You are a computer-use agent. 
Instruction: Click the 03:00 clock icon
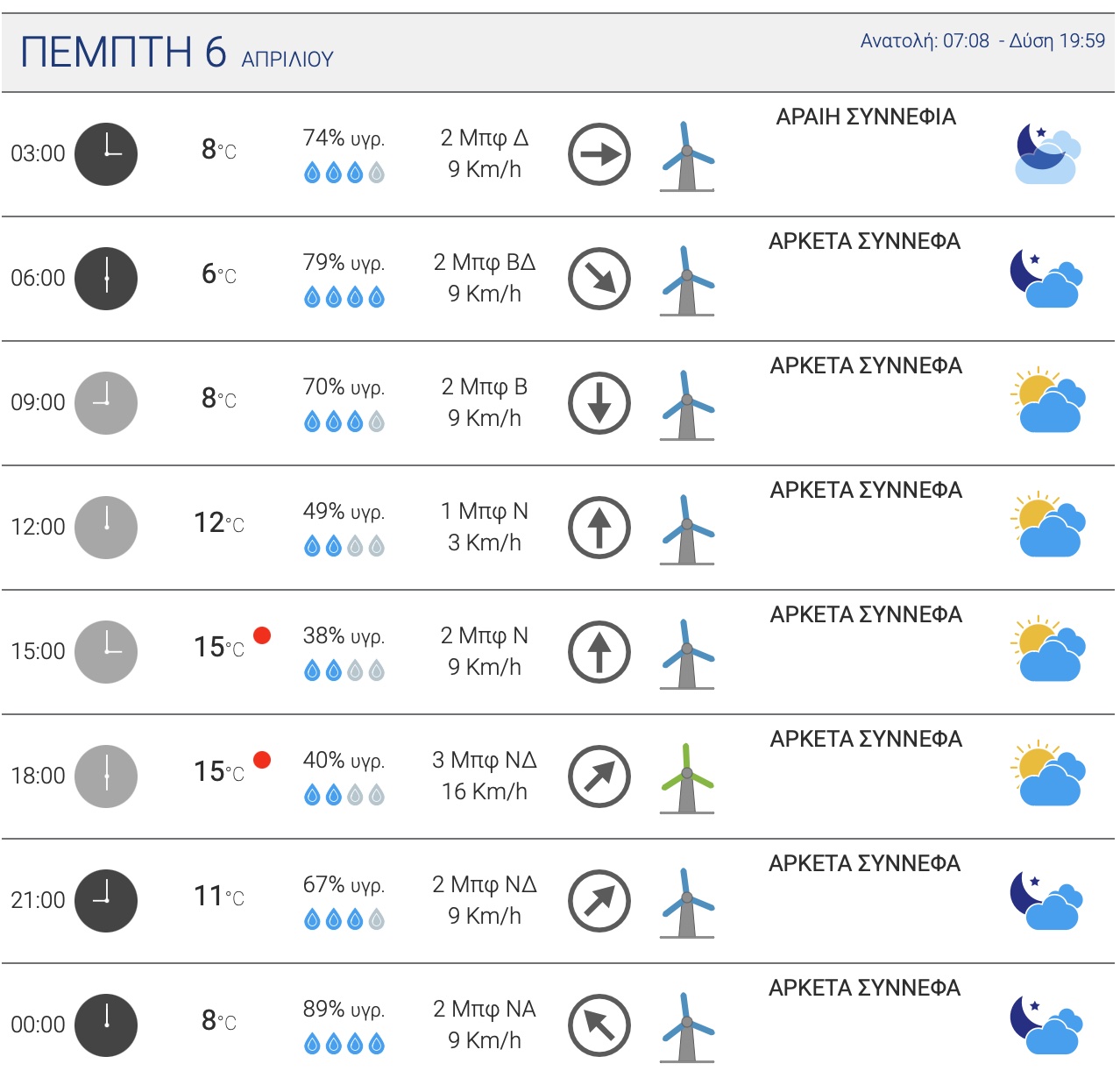pos(106,154)
